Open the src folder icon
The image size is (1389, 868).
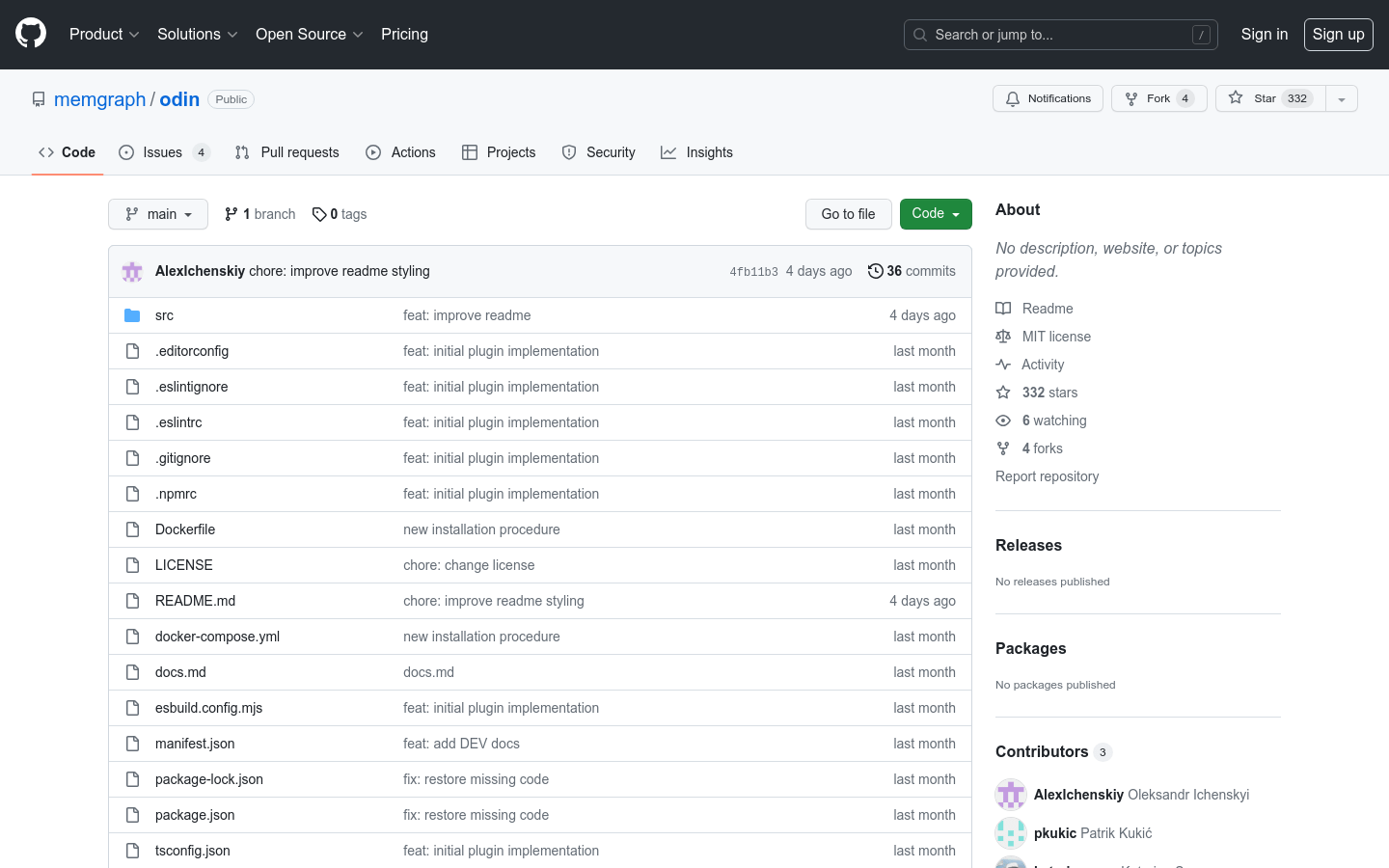pyautogui.click(x=132, y=315)
